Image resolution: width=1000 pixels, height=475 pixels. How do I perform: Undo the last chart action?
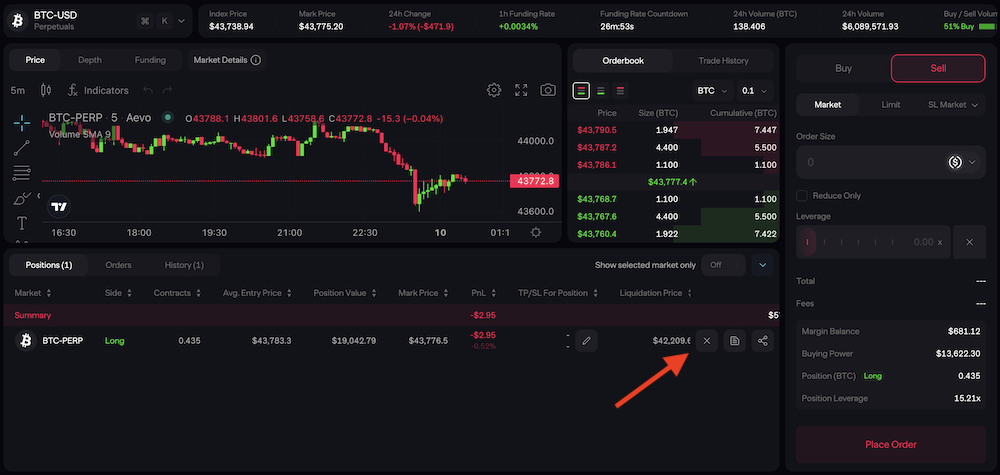(148, 91)
